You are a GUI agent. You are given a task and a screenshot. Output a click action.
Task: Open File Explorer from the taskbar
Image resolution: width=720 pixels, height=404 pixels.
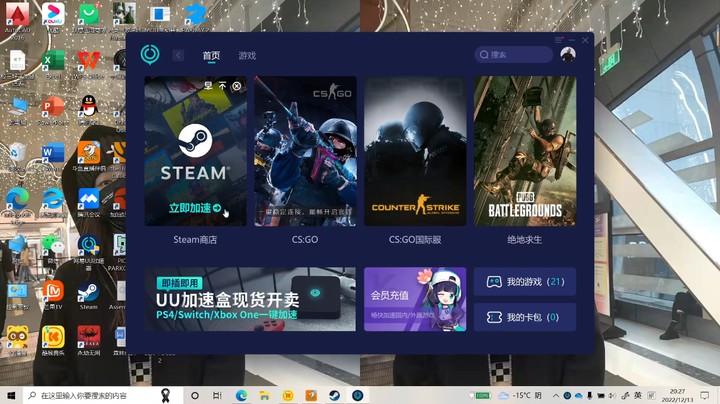click(x=264, y=395)
